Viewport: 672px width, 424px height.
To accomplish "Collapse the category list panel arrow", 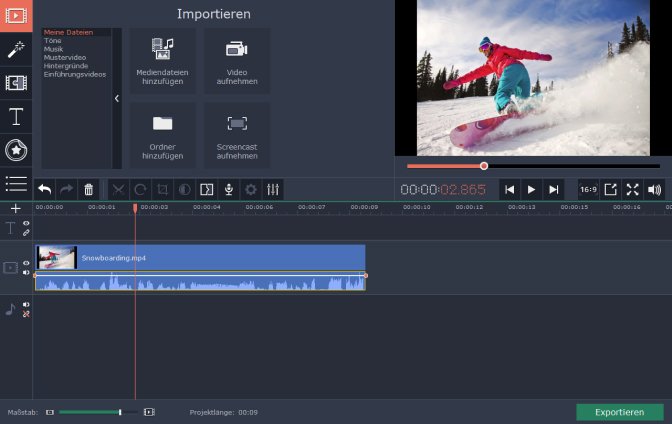I will pos(117,99).
